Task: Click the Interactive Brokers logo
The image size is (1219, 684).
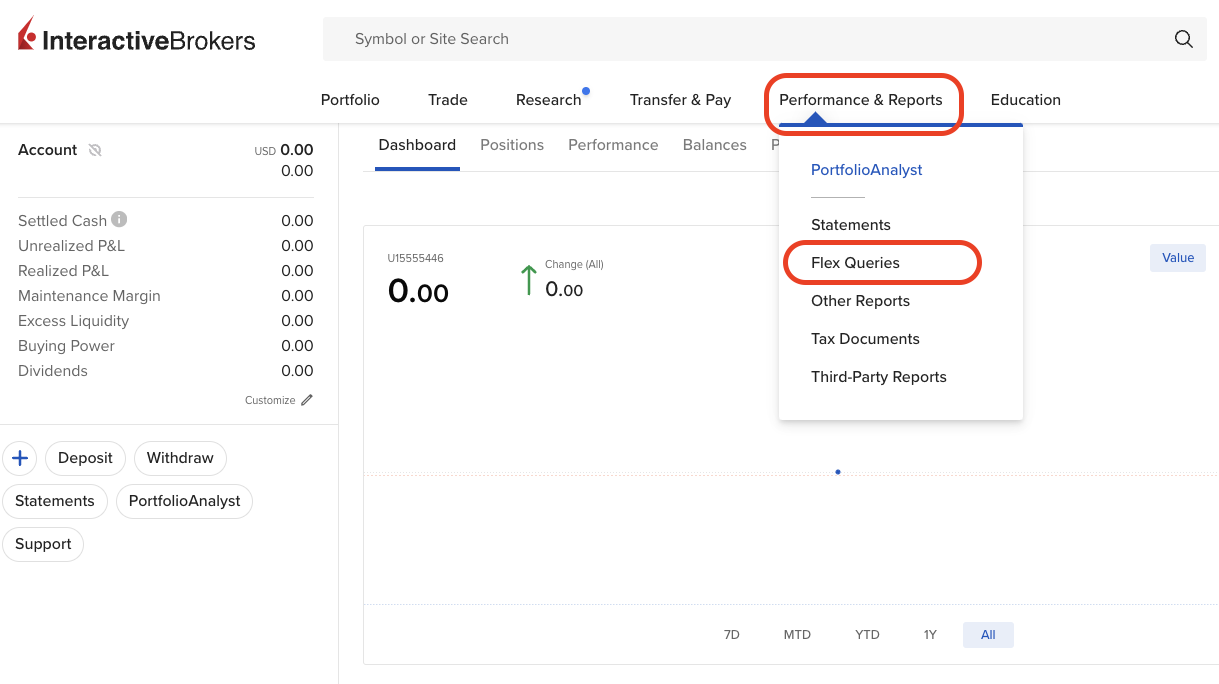Action: [x=137, y=37]
